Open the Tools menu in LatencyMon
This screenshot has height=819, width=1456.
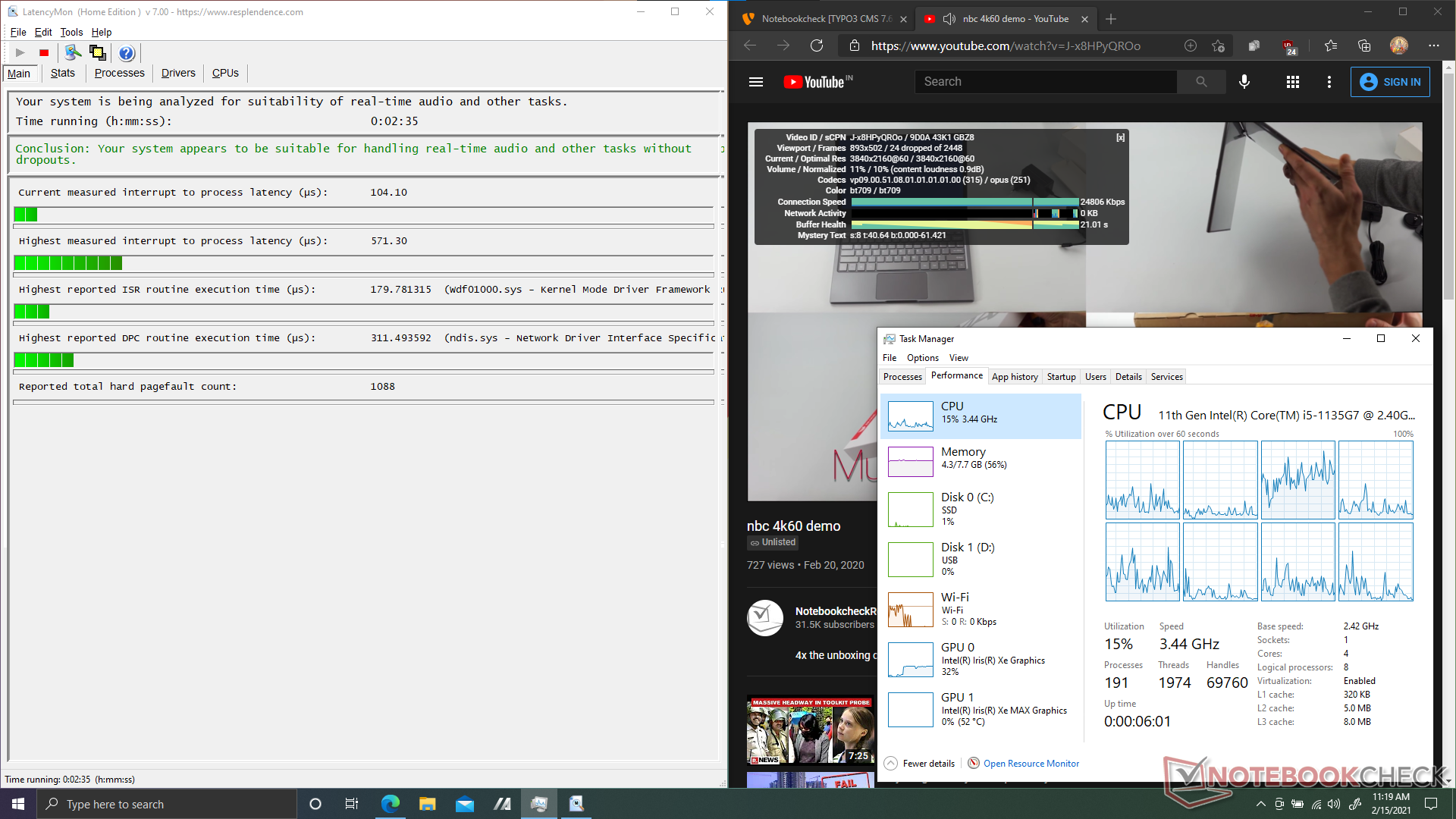[71, 32]
